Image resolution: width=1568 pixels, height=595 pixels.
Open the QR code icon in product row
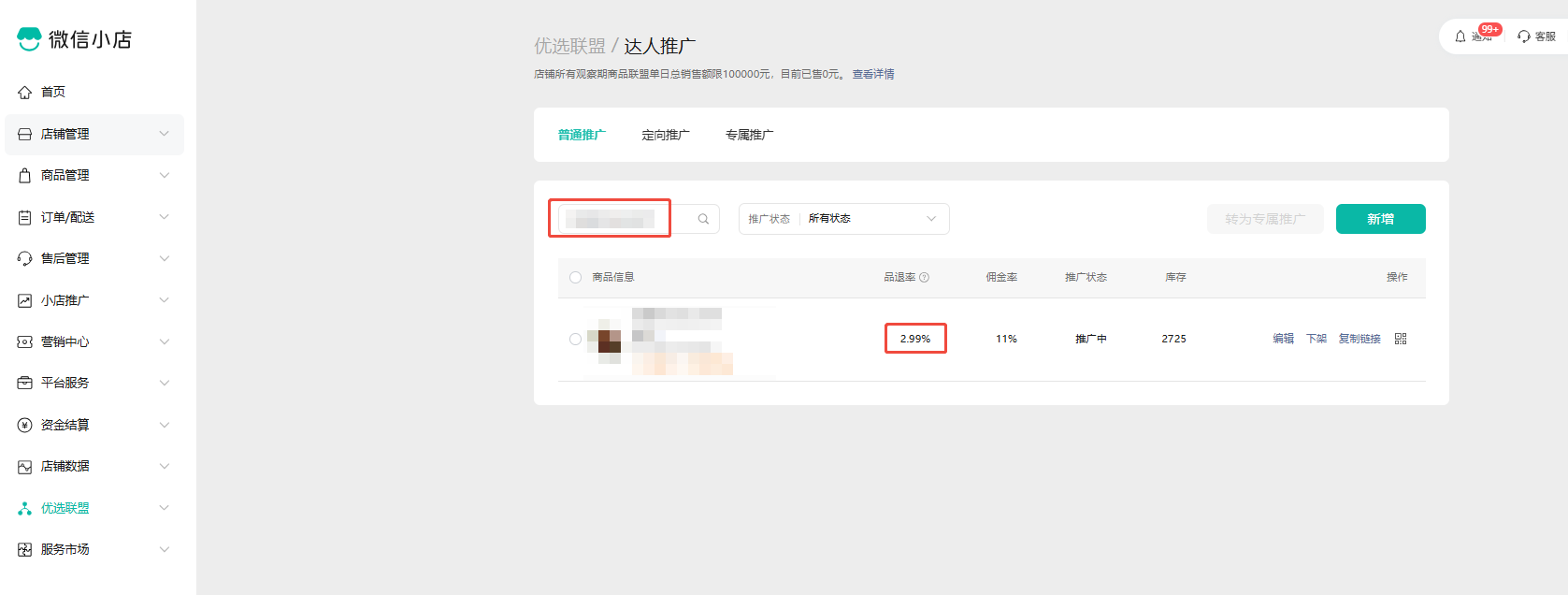tap(1400, 339)
